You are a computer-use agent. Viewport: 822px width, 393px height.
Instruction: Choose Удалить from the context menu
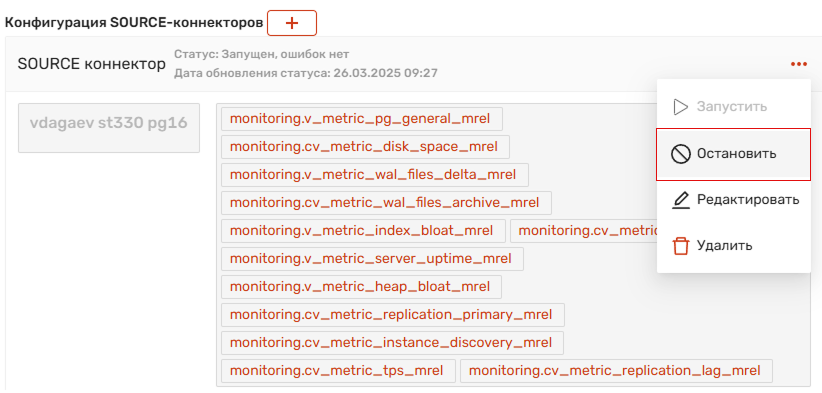[x=733, y=245]
